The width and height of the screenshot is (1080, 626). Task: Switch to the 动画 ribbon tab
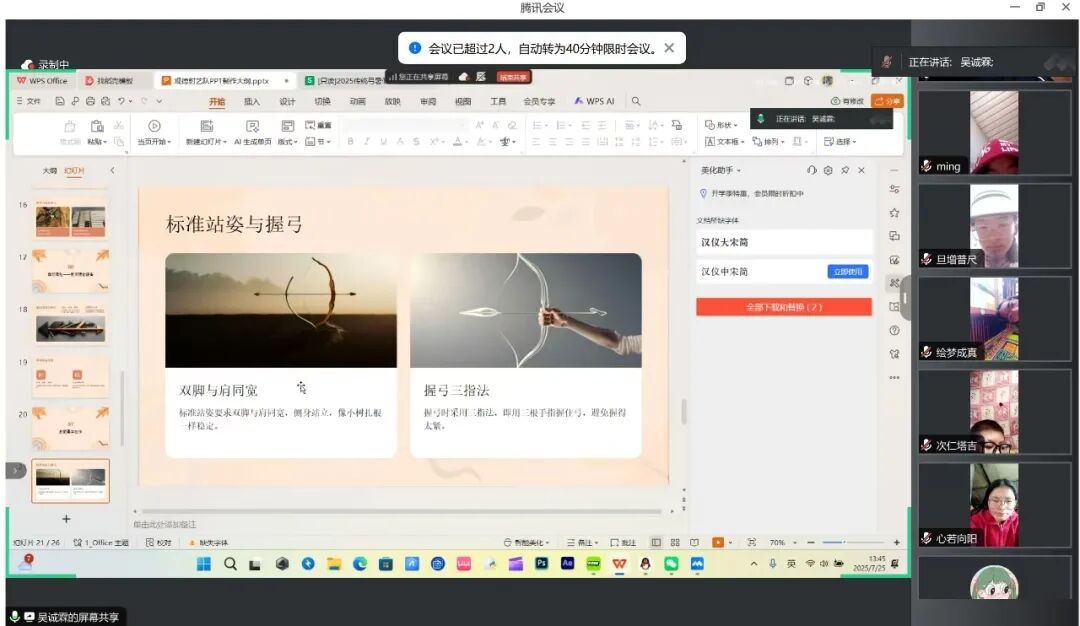357,101
